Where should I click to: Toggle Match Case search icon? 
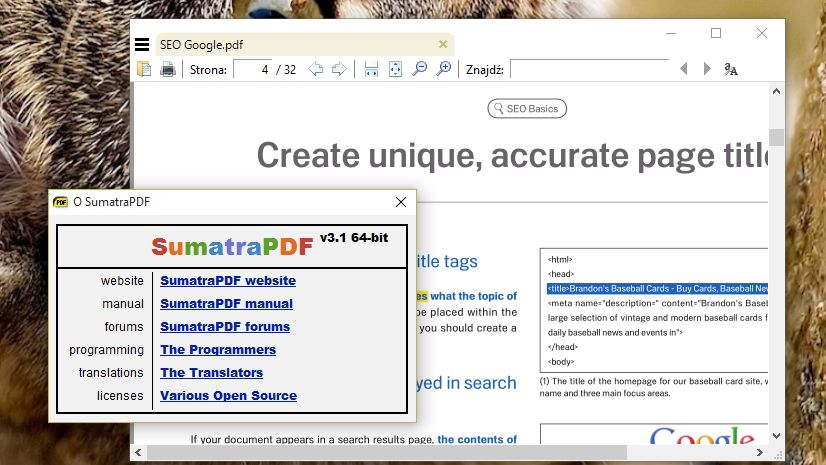click(731, 69)
